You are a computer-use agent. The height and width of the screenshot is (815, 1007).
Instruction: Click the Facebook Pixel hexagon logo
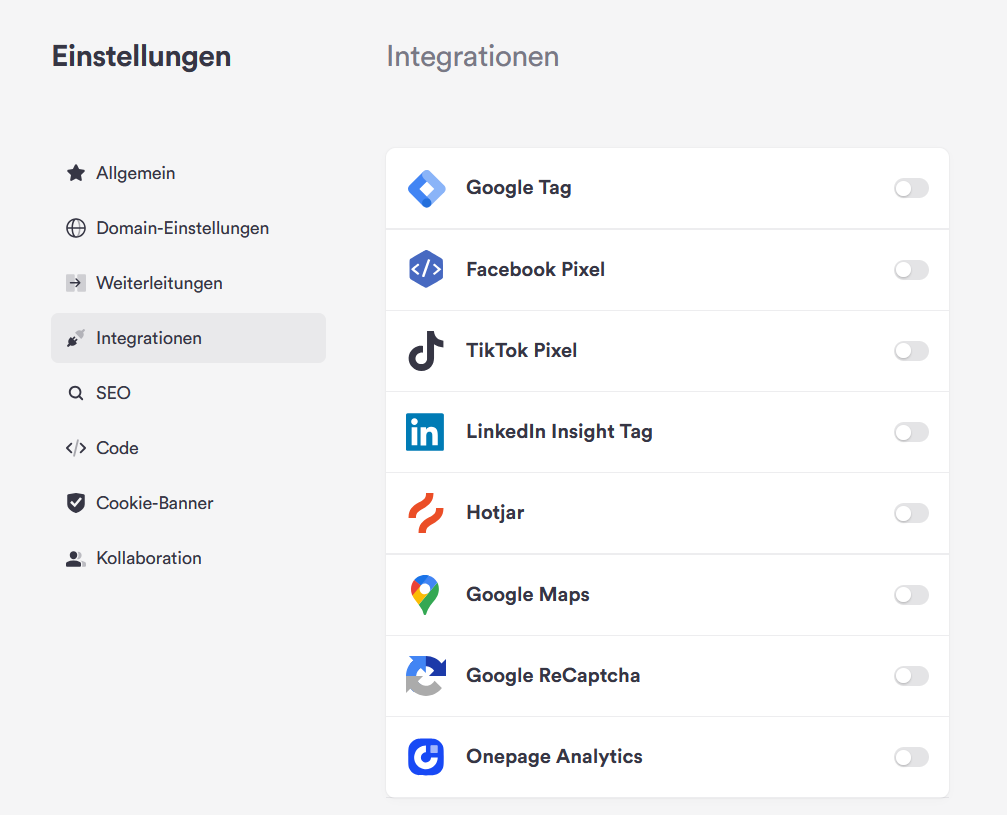pyautogui.click(x=426, y=269)
